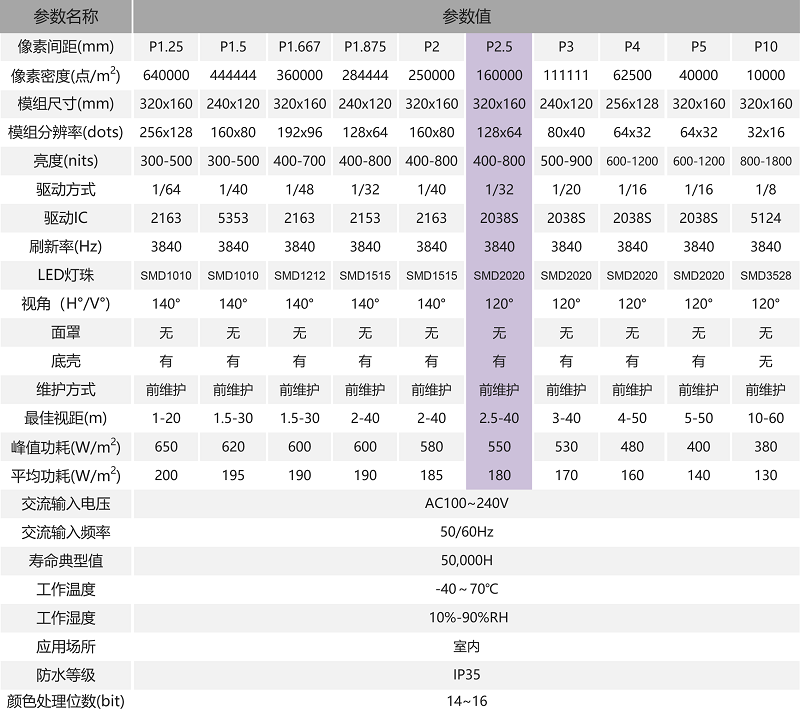This screenshot has width=800, height=714.
Task: Click the AC100~240V voltage value
Action: tap(466, 504)
